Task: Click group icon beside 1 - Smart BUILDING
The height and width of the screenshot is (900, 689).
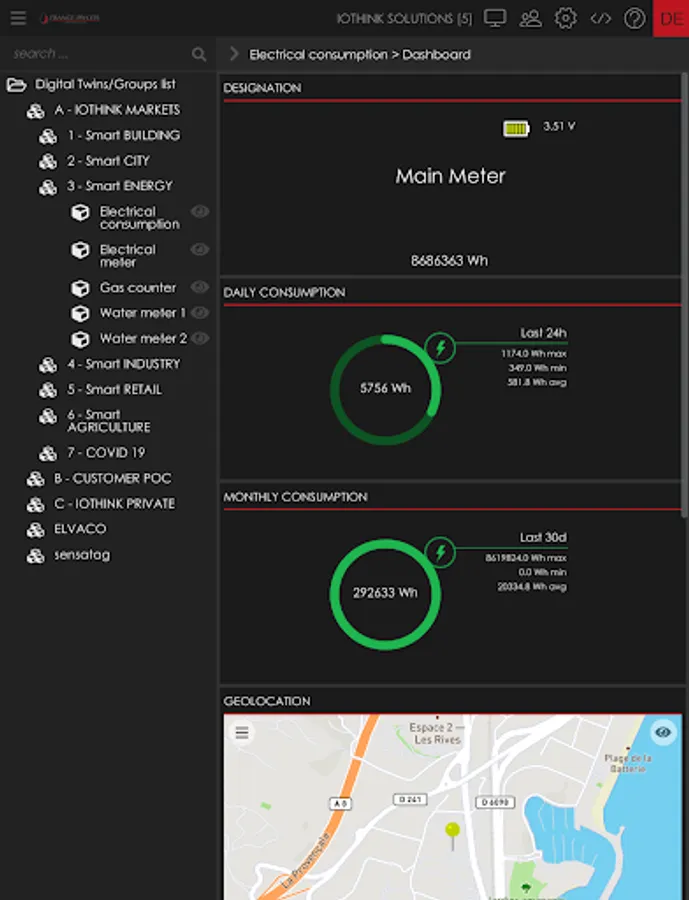Action: [x=48, y=136]
